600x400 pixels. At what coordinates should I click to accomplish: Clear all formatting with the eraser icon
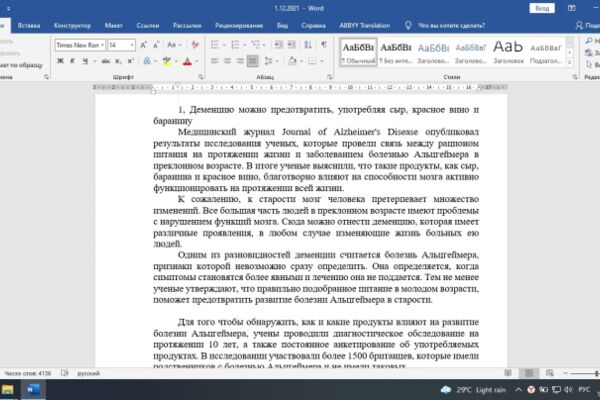[x=195, y=45]
